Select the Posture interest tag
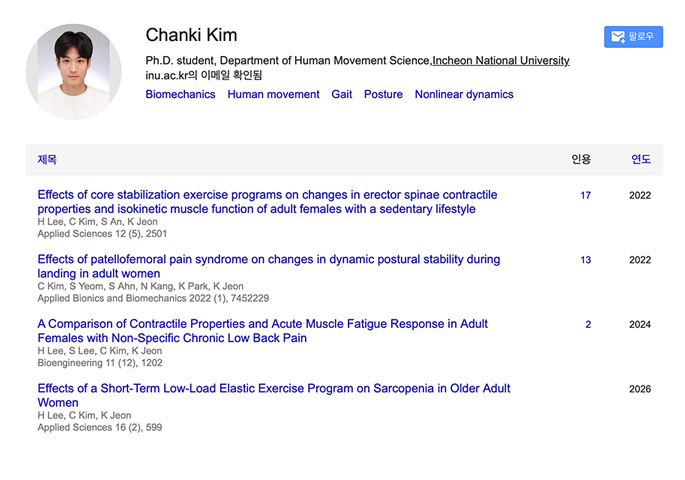 coord(383,94)
